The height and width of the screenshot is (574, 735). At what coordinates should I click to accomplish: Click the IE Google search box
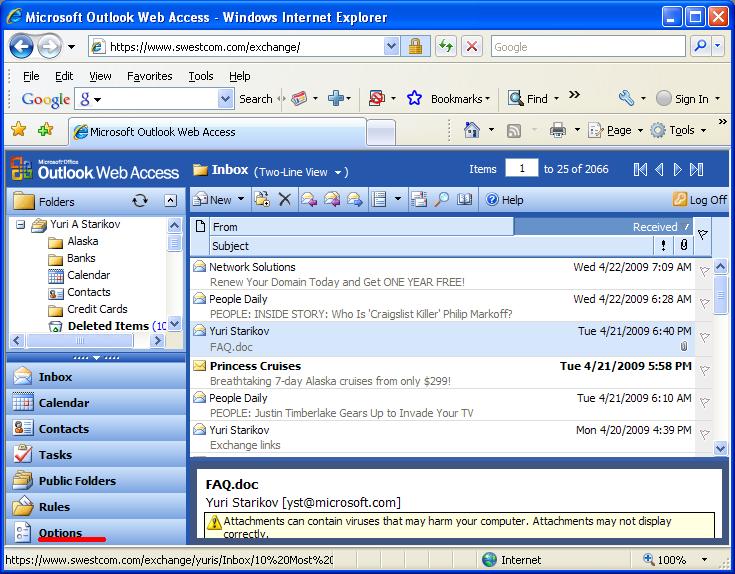tap(588, 47)
